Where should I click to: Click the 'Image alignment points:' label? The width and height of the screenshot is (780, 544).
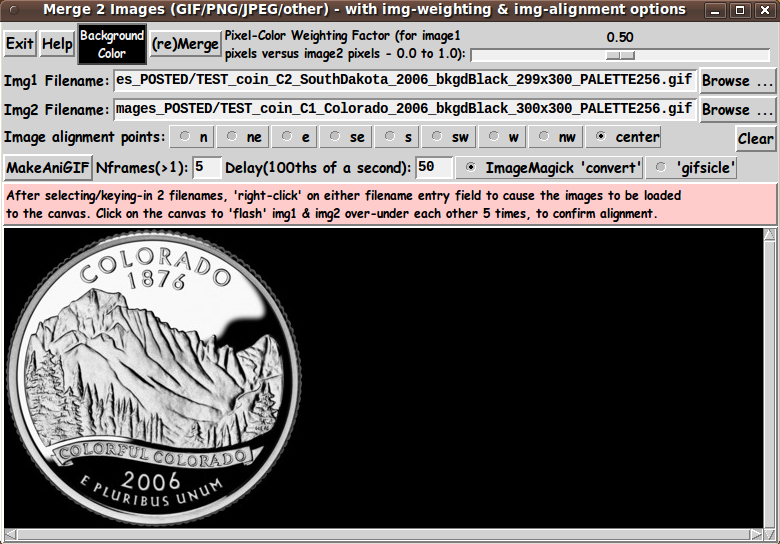point(85,137)
